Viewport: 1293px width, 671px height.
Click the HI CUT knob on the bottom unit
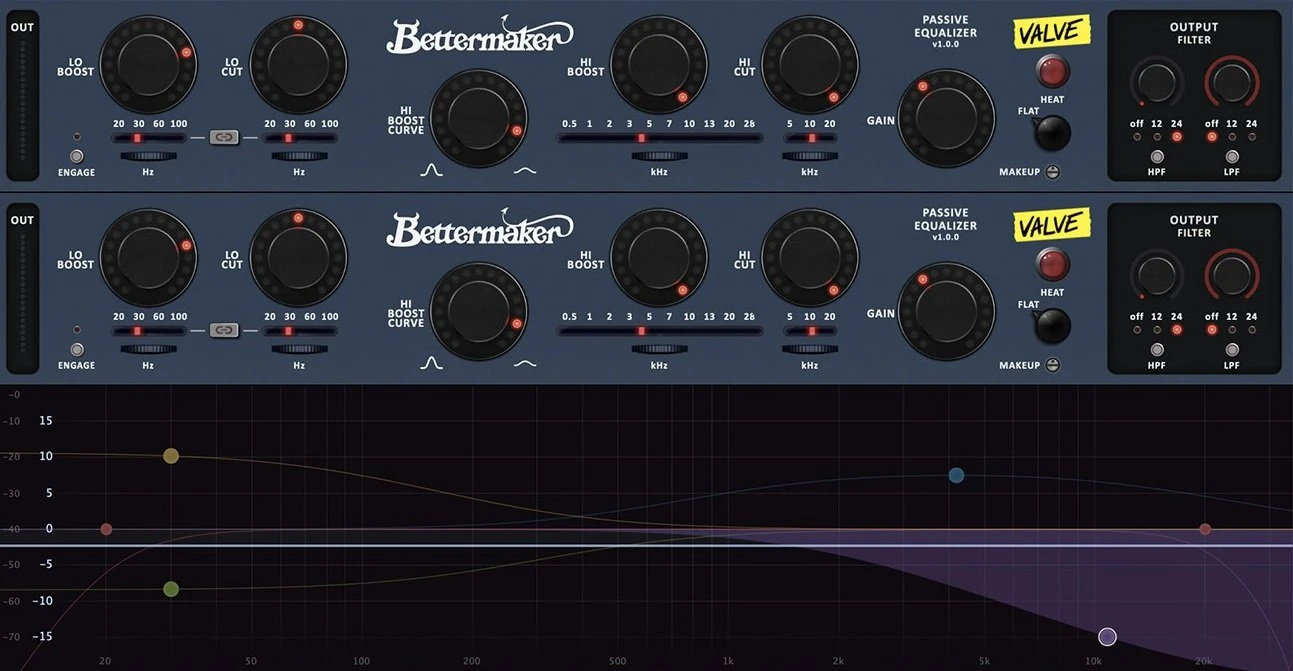810,257
